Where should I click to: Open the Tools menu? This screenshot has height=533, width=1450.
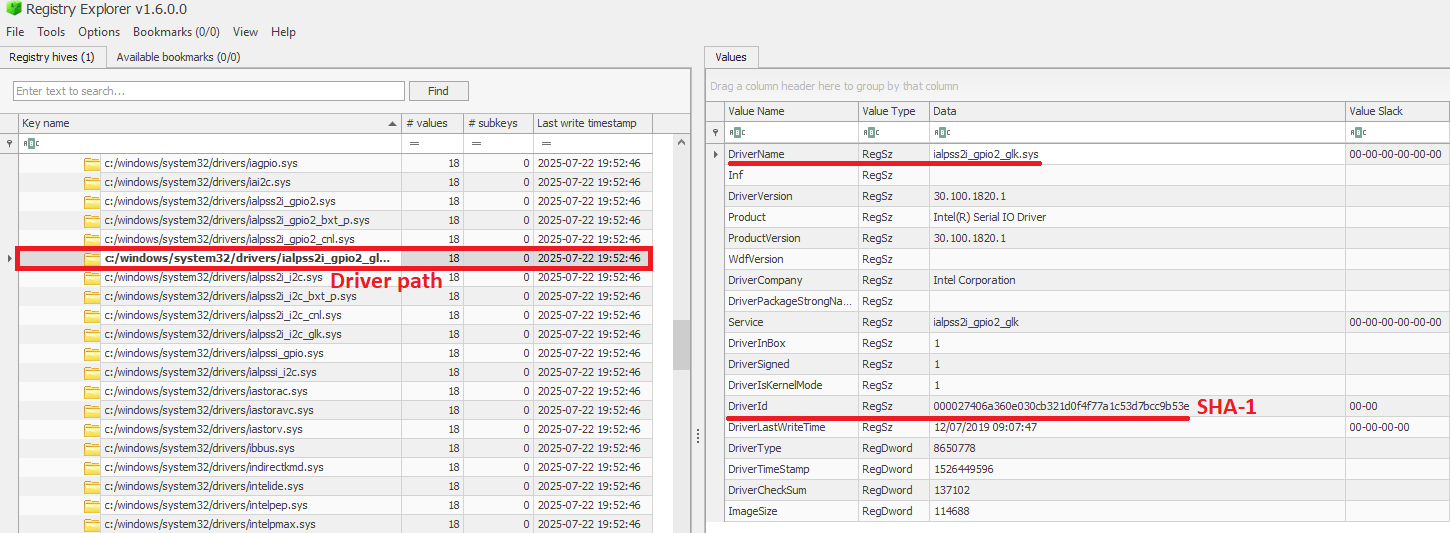pos(51,32)
